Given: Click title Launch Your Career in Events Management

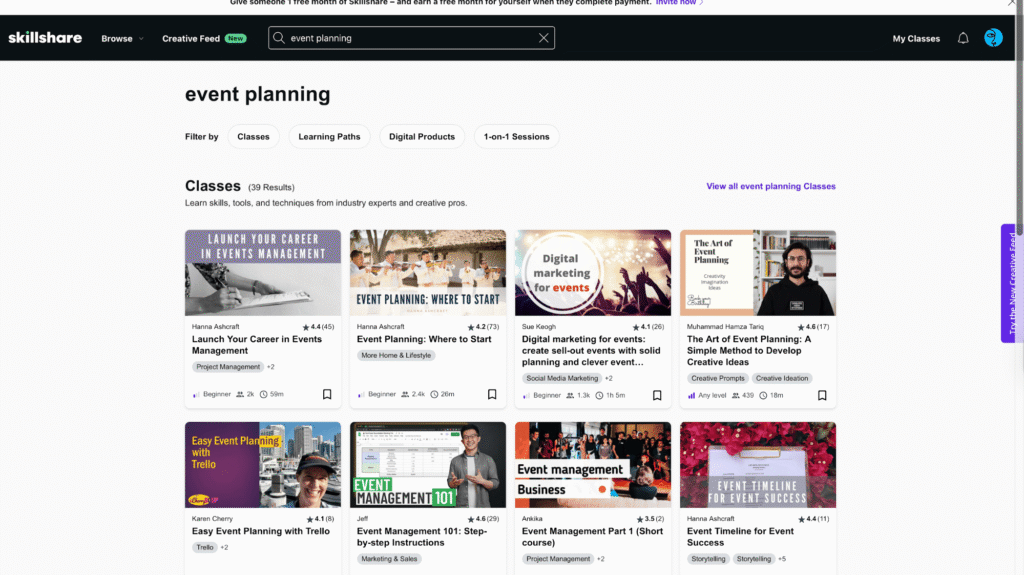Looking at the screenshot, I should [257, 345].
